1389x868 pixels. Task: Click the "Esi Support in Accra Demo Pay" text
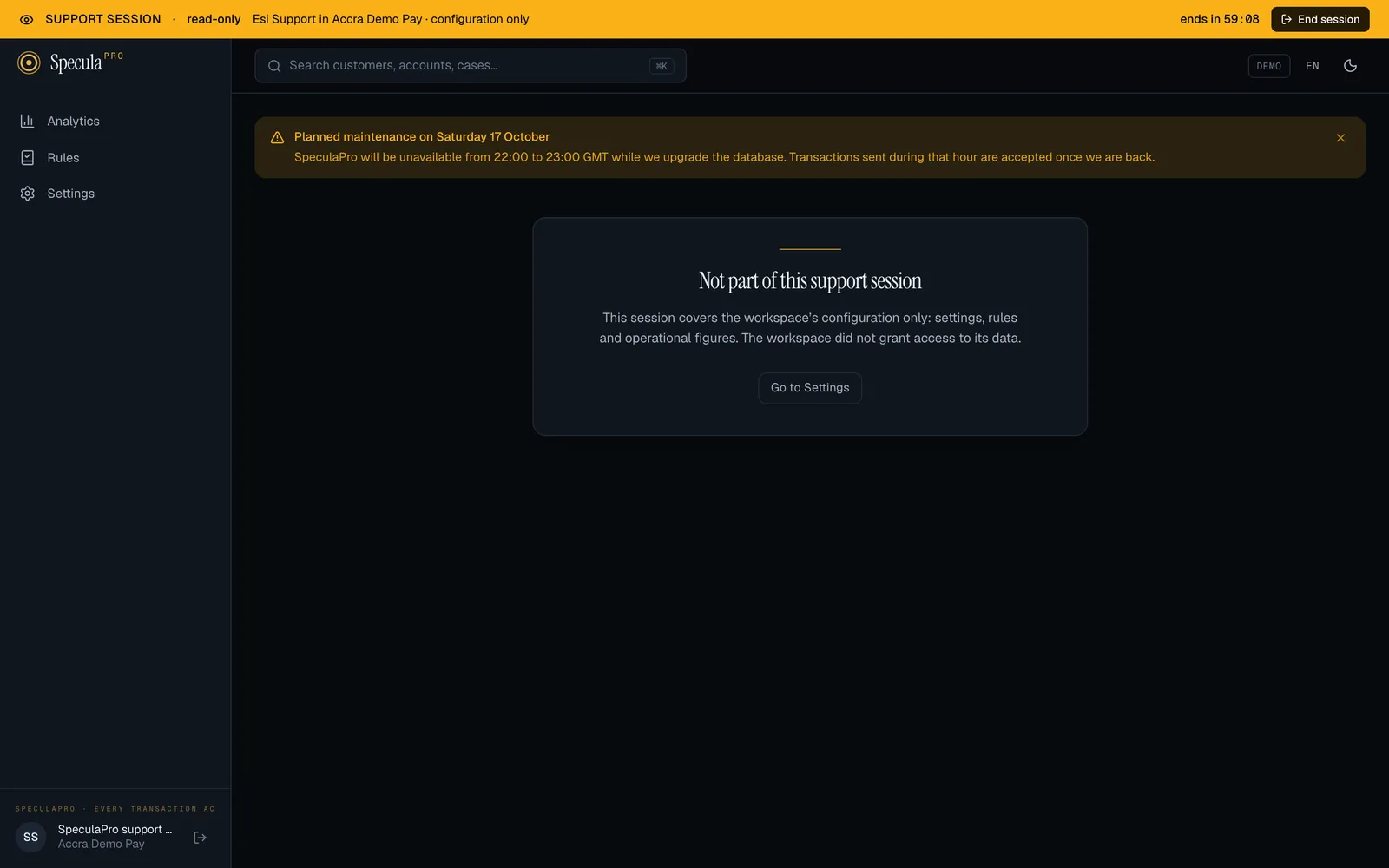338,19
